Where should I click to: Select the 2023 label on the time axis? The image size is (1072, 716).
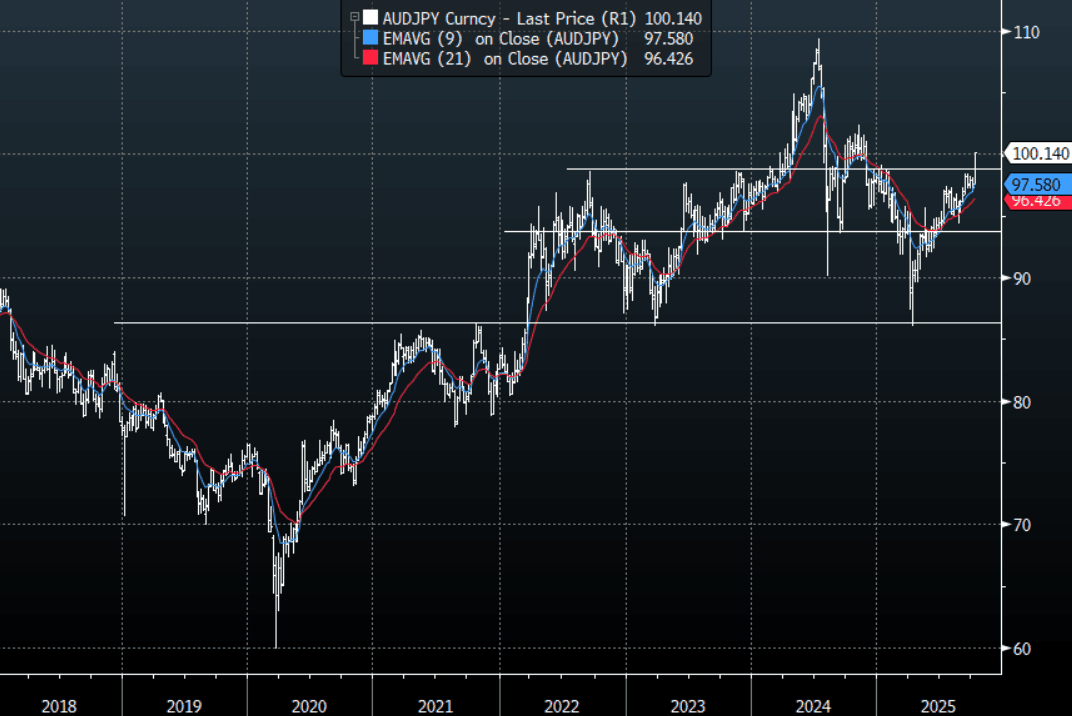tap(688, 706)
